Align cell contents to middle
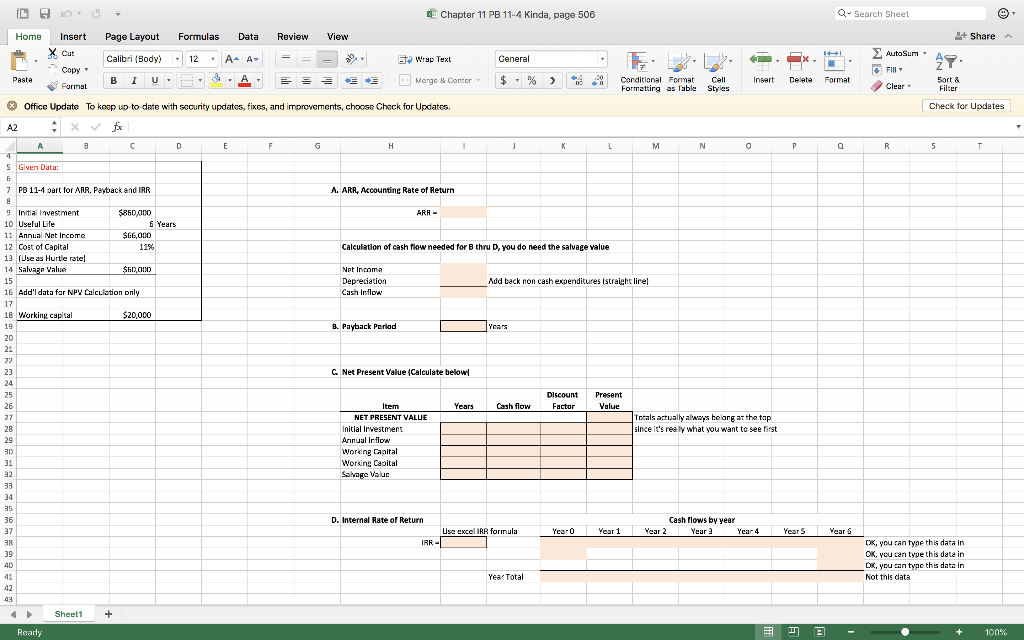 pyautogui.click(x=306, y=59)
